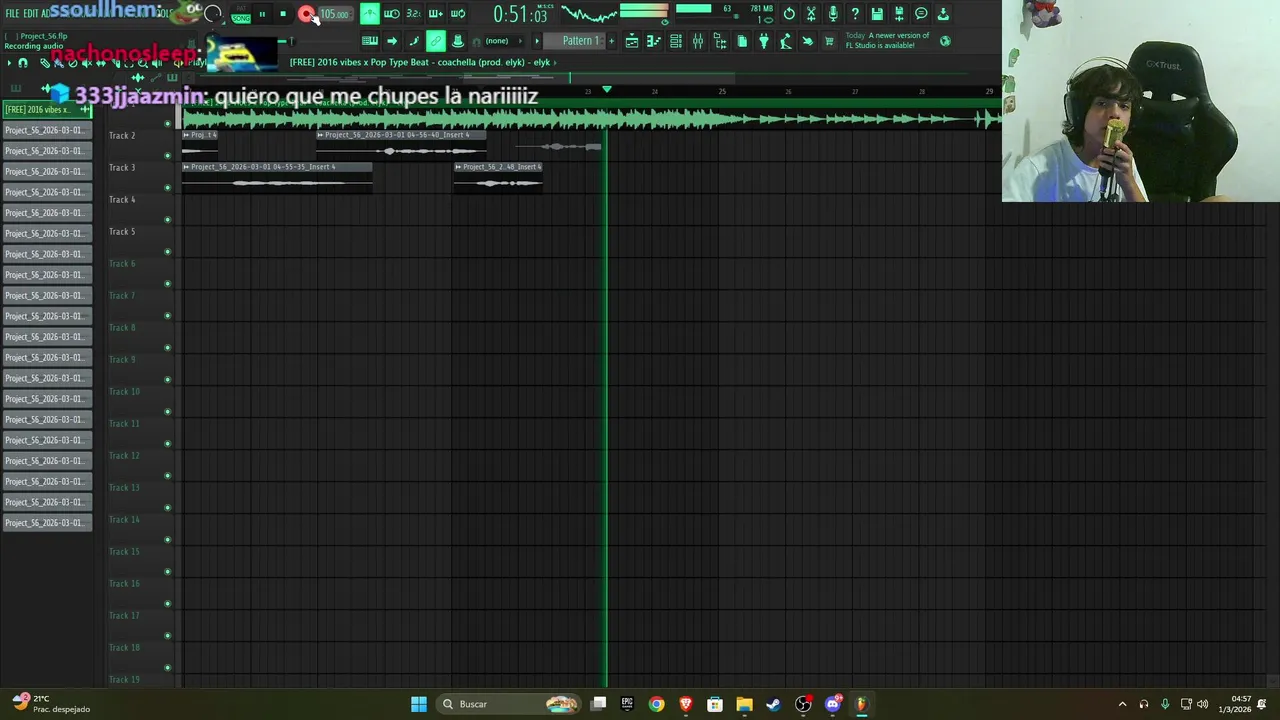This screenshot has height=720, width=1280.
Task: Click the undo history icon
Action: point(789,14)
